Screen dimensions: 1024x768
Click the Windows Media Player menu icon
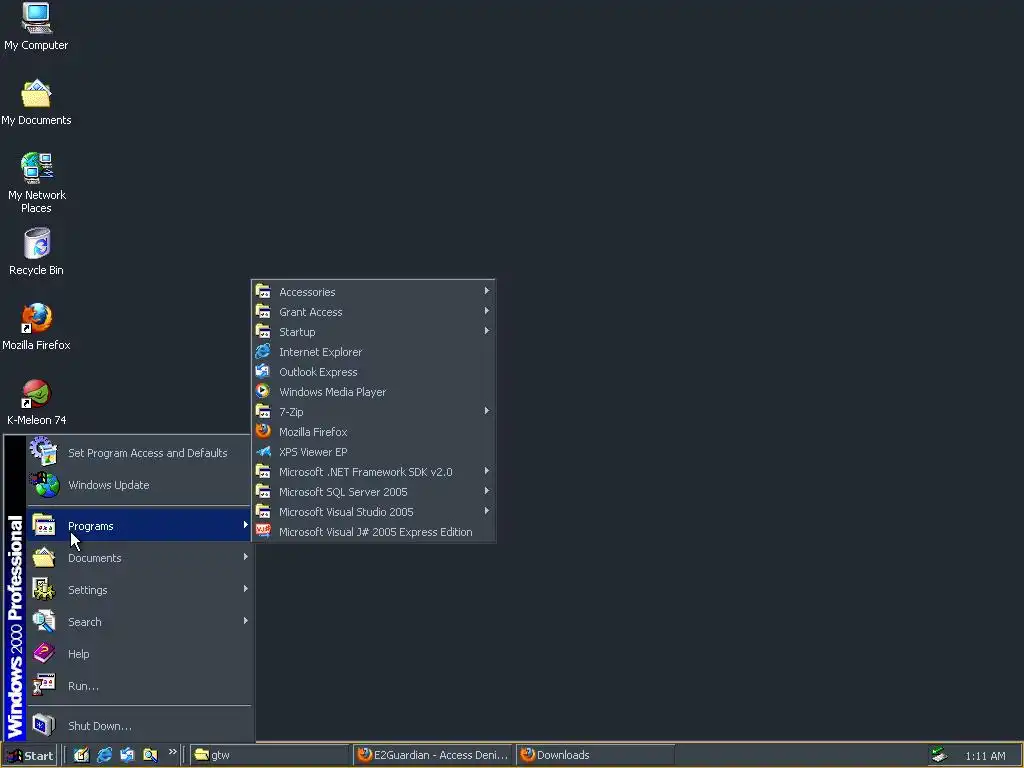point(263,391)
